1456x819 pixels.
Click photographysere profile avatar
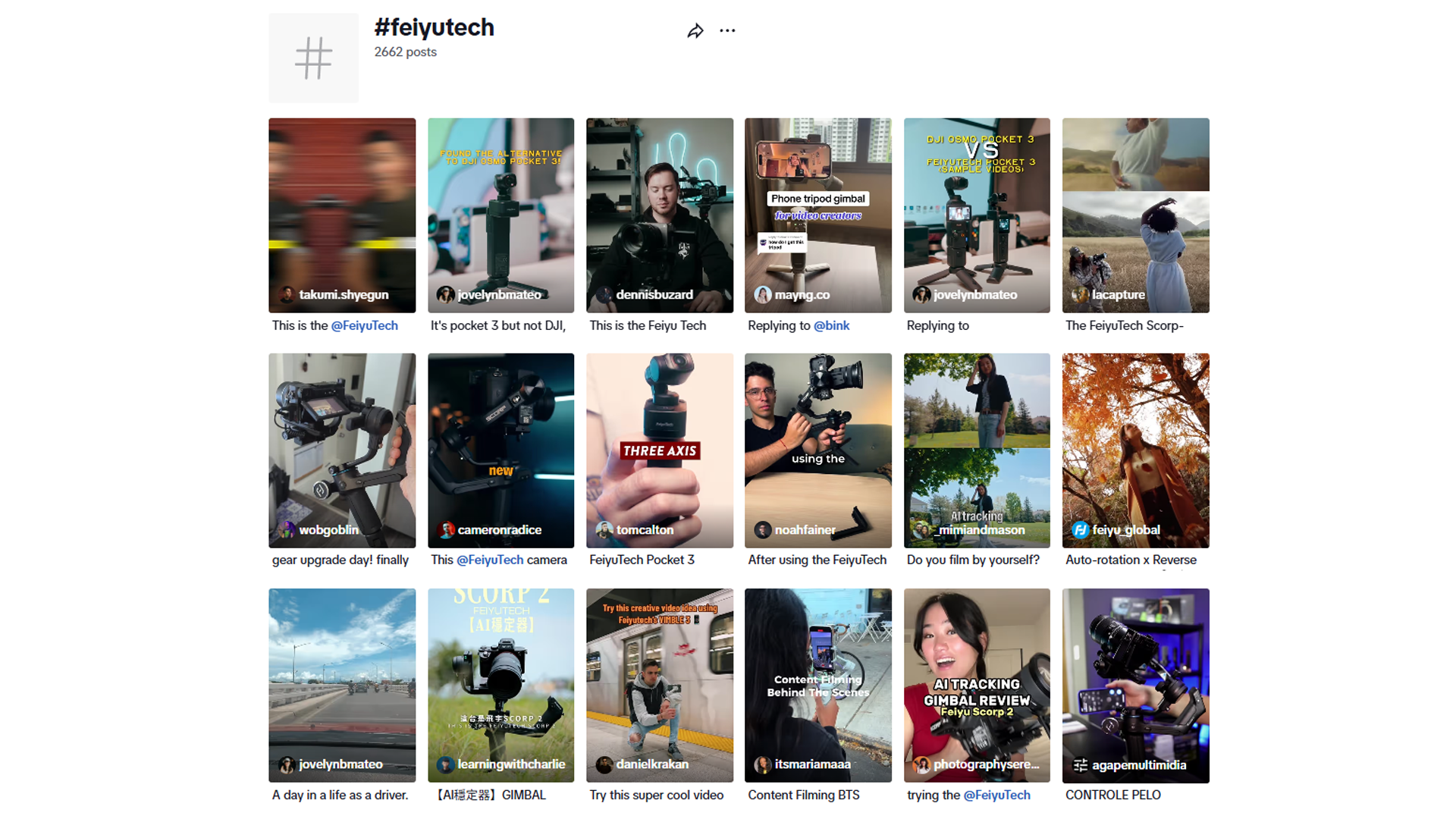tap(921, 764)
